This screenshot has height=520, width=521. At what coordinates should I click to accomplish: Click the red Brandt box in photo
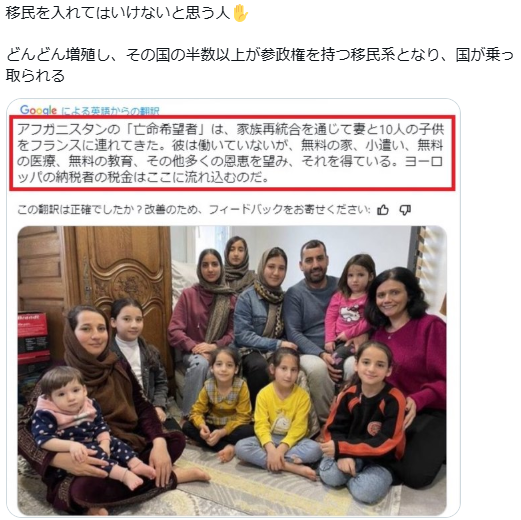(x=33, y=337)
